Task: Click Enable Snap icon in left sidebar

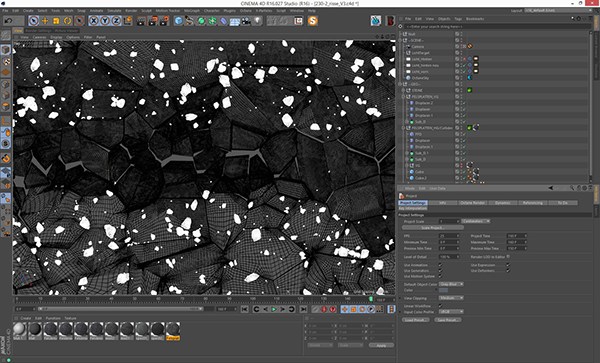Action: coord(6,158)
